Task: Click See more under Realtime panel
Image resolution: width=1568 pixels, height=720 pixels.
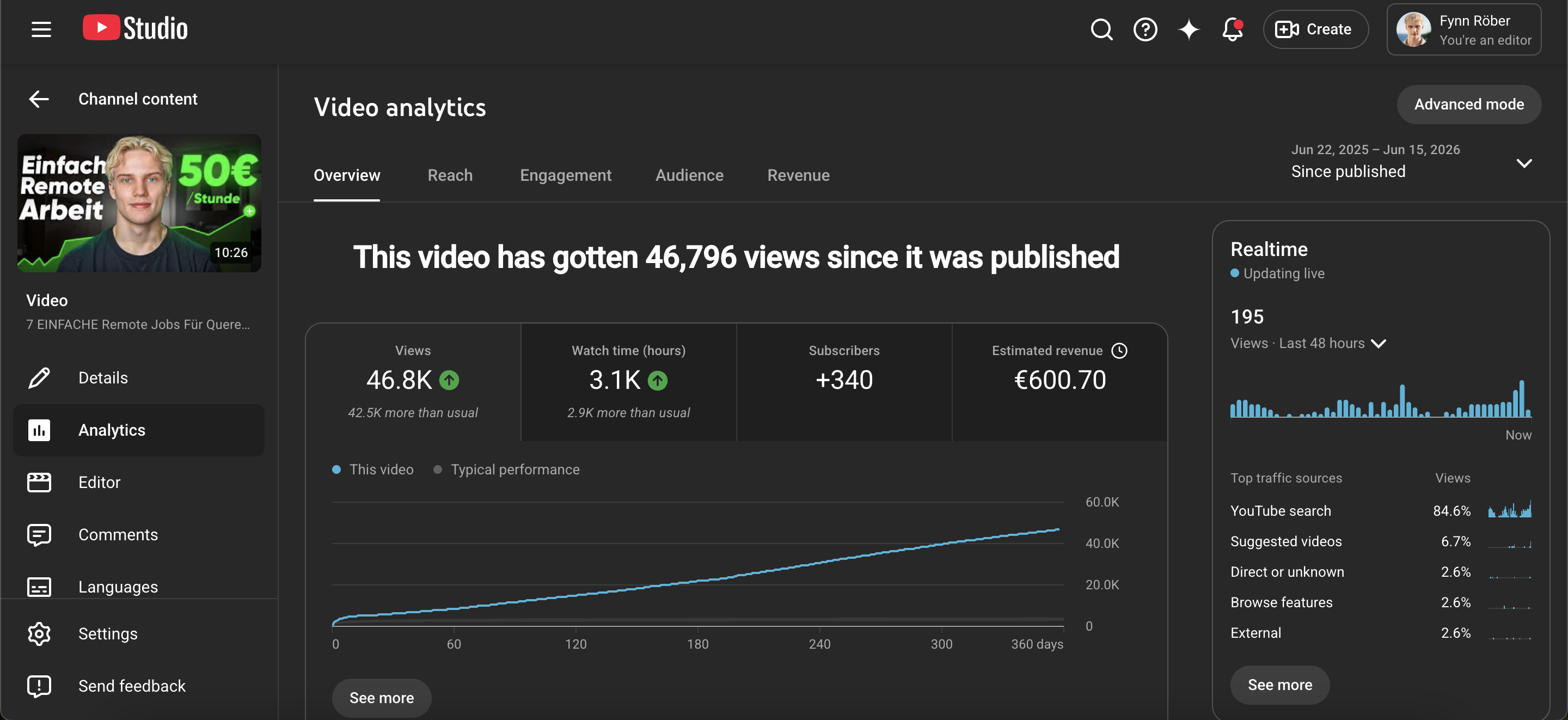Action: (1279, 685)
